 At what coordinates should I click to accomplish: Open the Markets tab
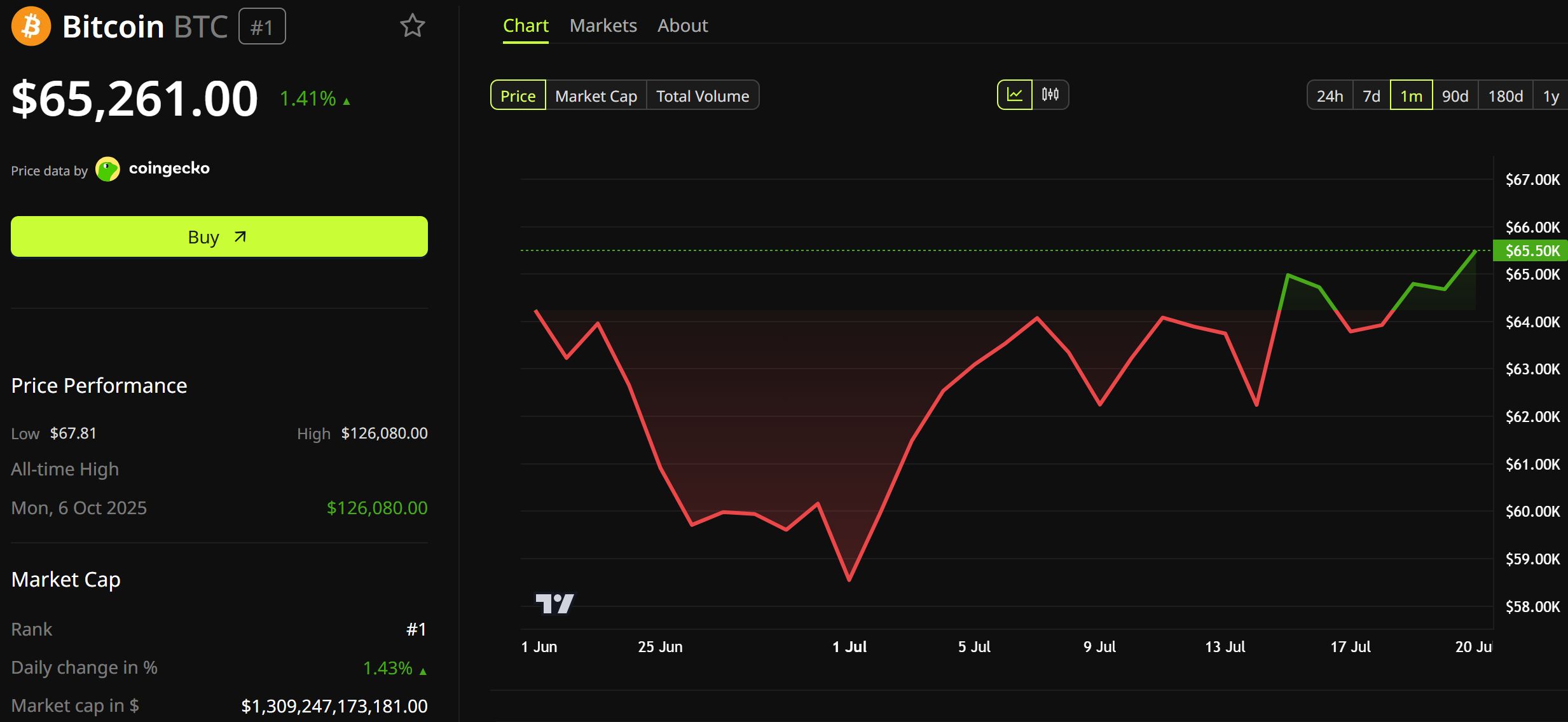point(603,25)
